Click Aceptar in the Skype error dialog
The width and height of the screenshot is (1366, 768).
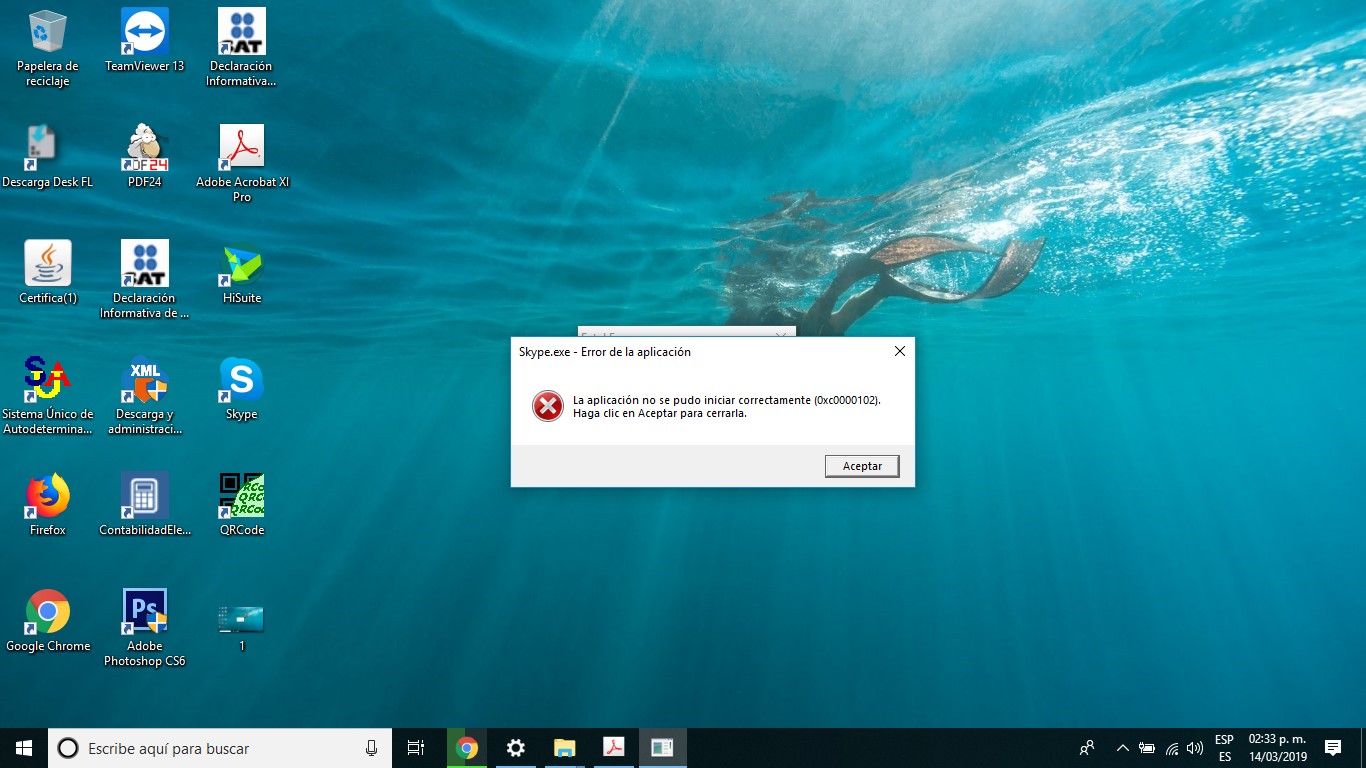pyautogui.click(x=862, y=466)
